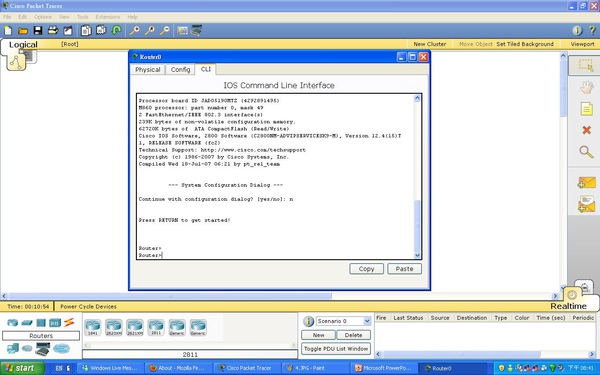Open the Options menu
Viewport: 600px width, 375px height.
click(x=43, y=17)
